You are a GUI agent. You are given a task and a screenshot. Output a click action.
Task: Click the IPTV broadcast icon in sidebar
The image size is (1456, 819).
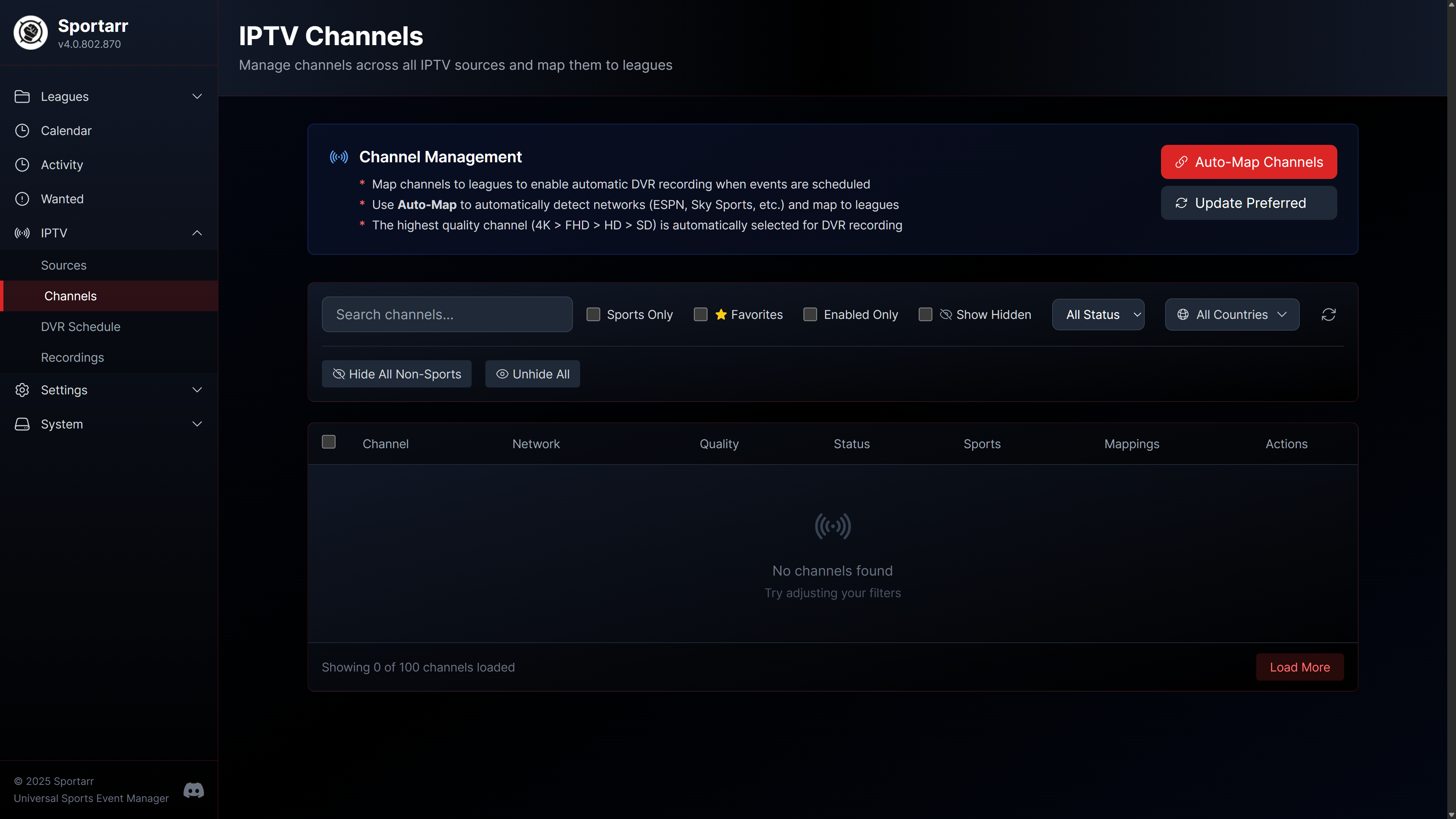click(22, 233)
